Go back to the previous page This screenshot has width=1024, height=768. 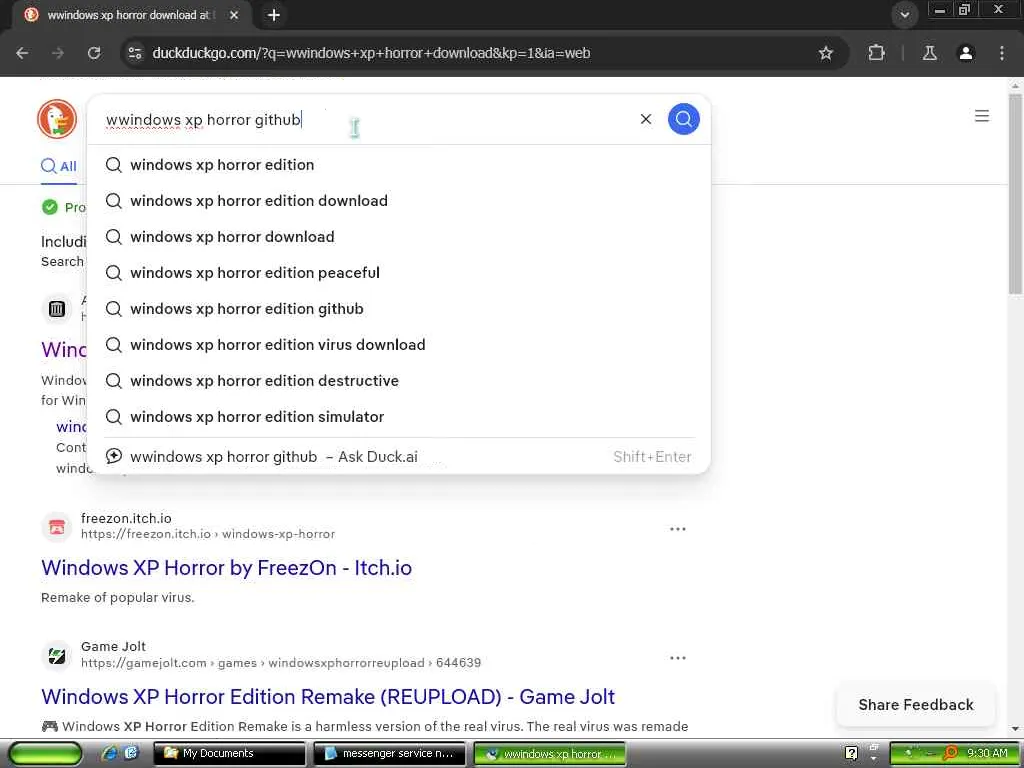coord(22,53)
